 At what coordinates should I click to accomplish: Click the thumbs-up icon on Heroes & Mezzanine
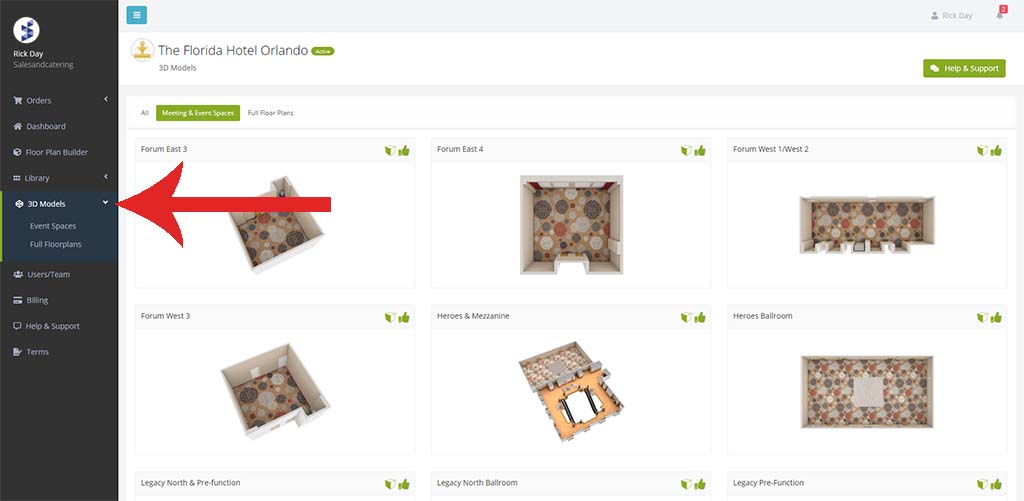coord(700,317)
